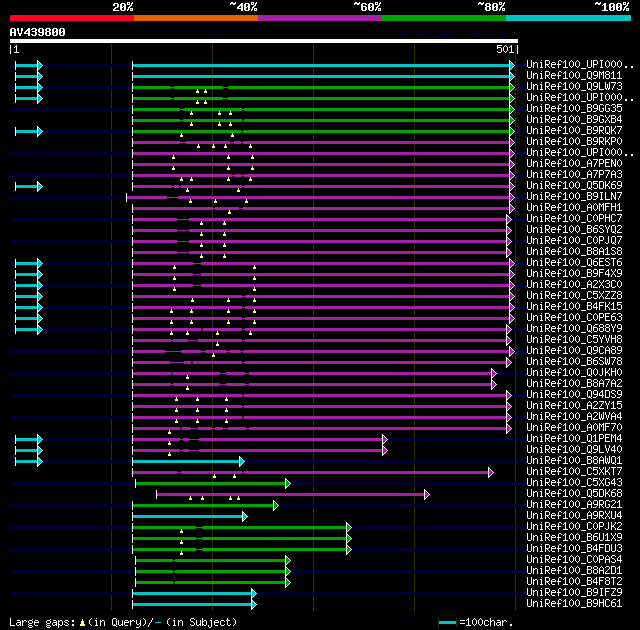Open the UniRef100_B9HC61 entry
640x630 pixels.
point(574,604)
